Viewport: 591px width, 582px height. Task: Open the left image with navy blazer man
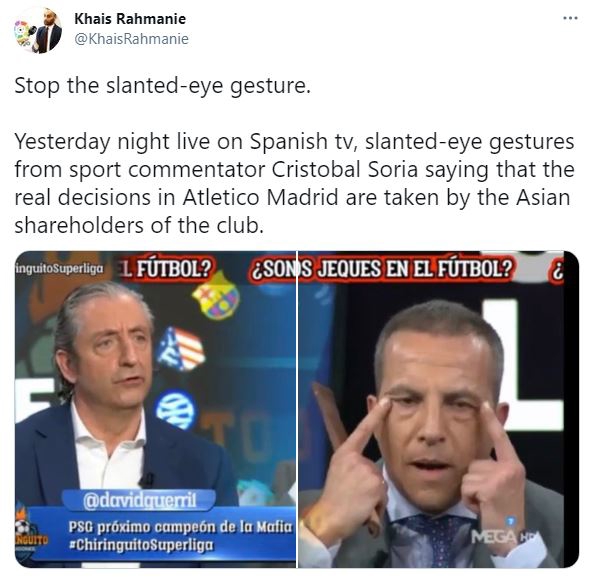(155, 409)
